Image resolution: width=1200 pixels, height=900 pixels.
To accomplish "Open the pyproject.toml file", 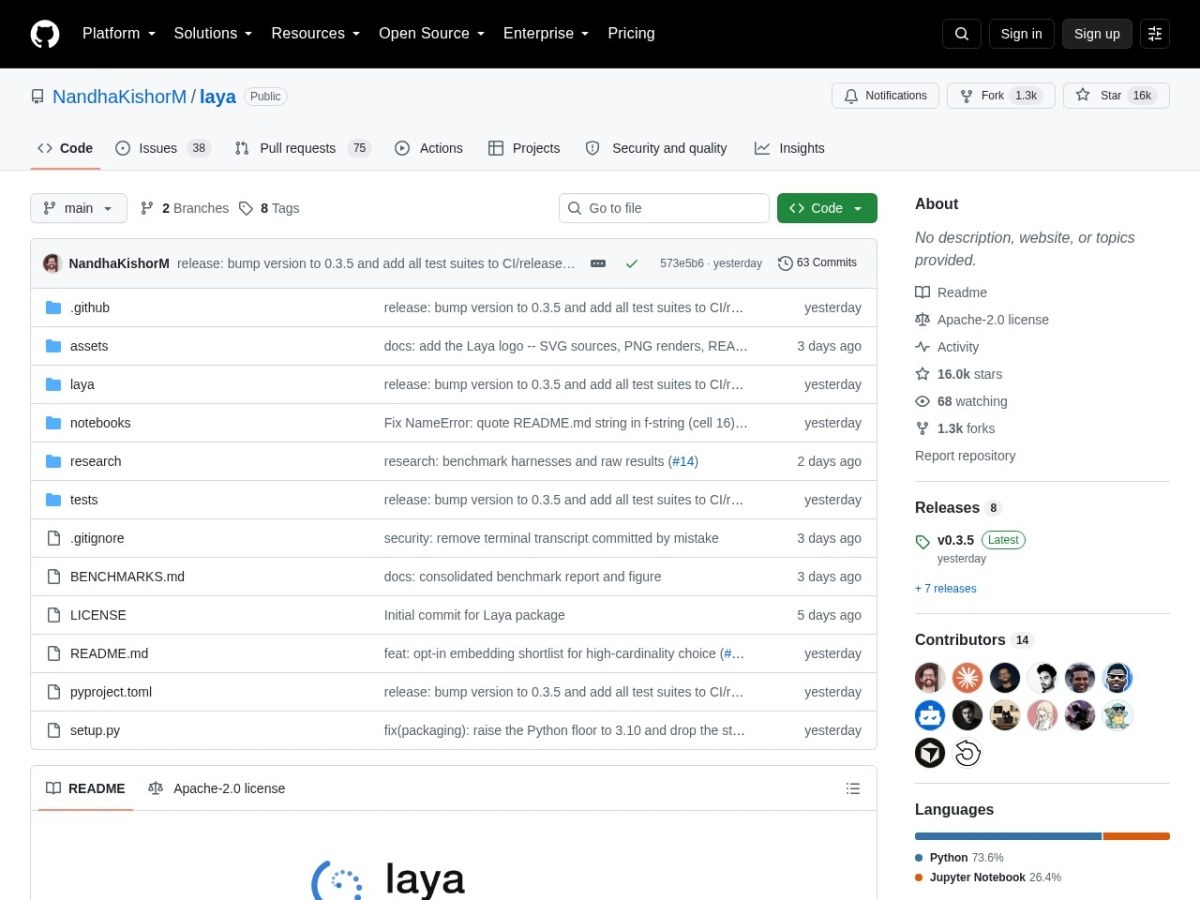I will click(111, 692).
